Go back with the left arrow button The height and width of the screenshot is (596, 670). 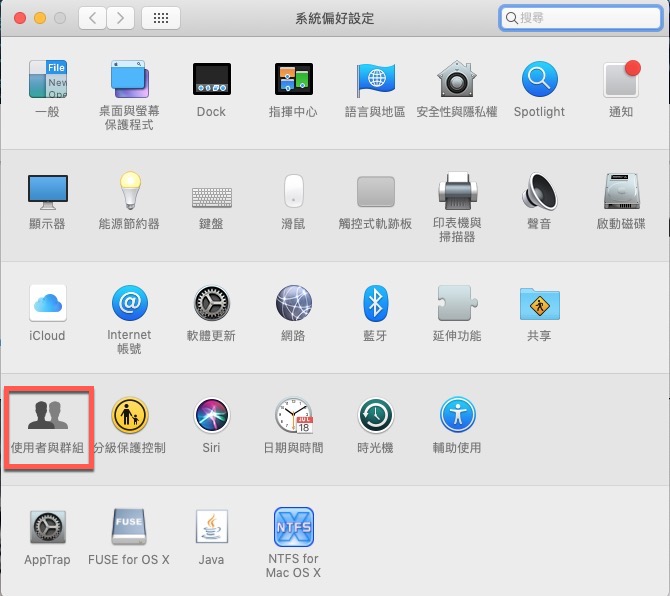point(92,18)
